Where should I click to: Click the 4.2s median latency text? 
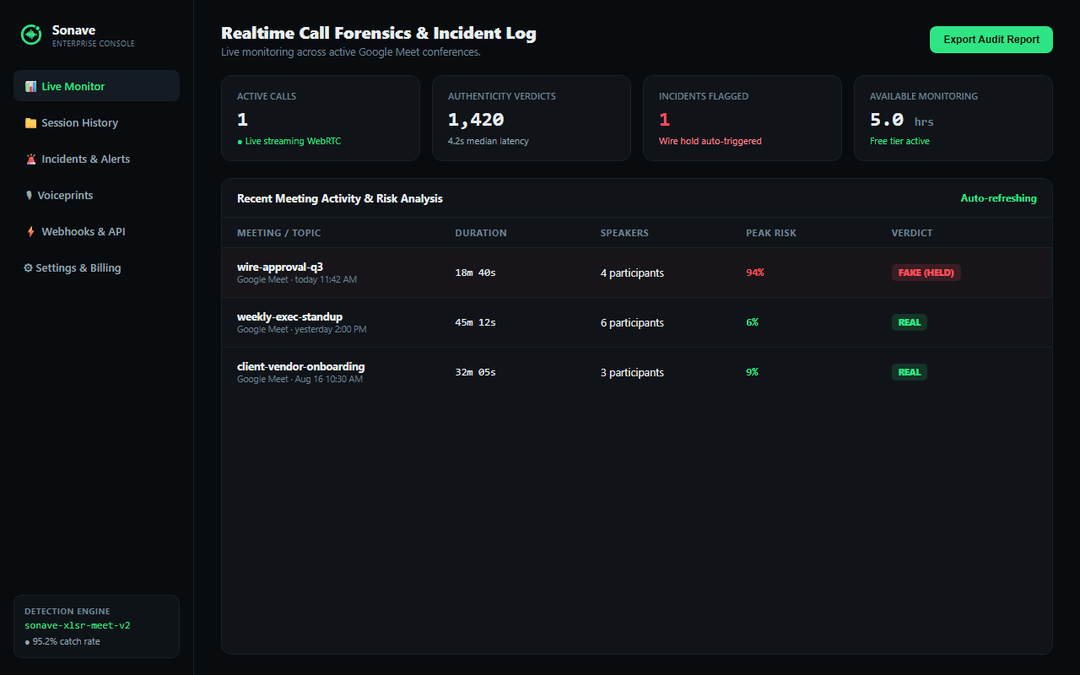[488, 141]
